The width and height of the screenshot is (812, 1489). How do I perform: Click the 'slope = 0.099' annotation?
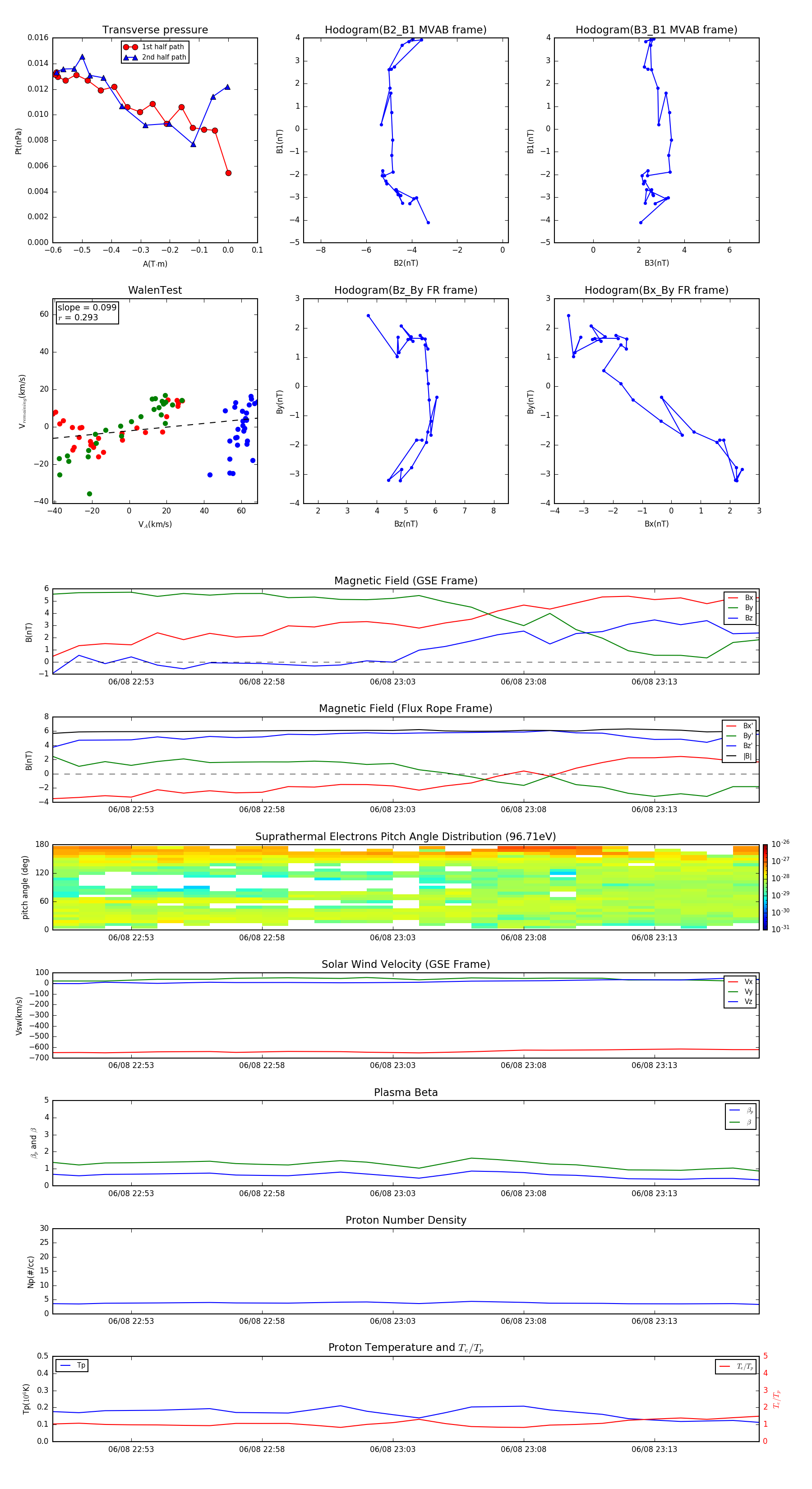(87, 308)
